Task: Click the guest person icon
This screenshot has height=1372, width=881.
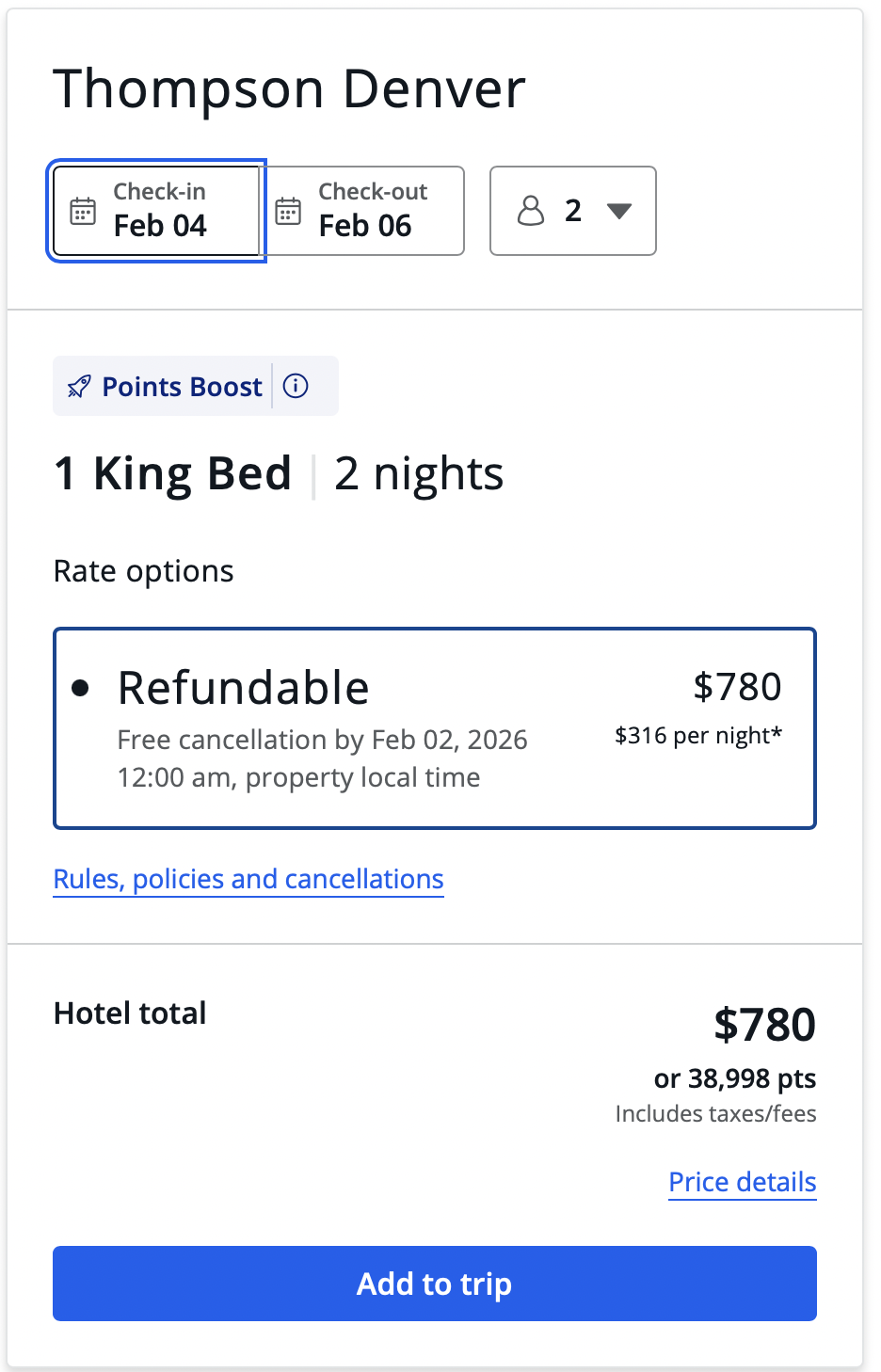Action: 531,211
